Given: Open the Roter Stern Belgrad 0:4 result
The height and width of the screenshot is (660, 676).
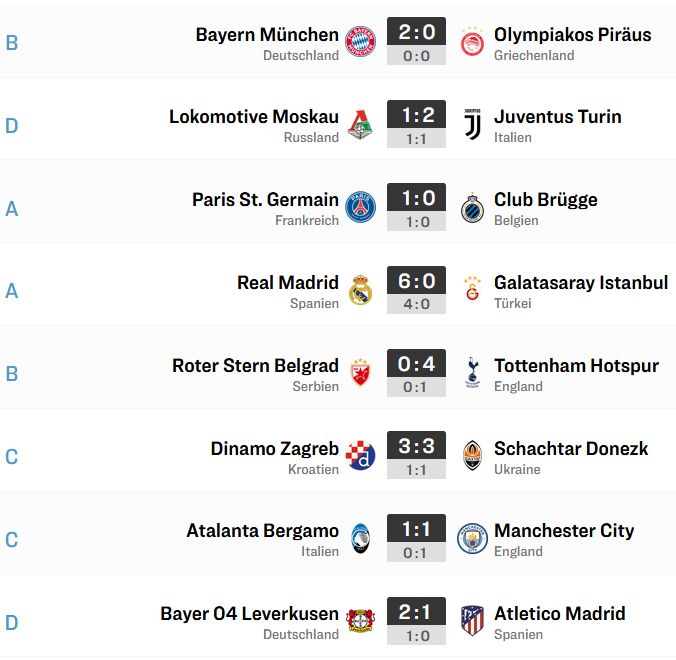Looking at the screenshot, I should [416, 373].
